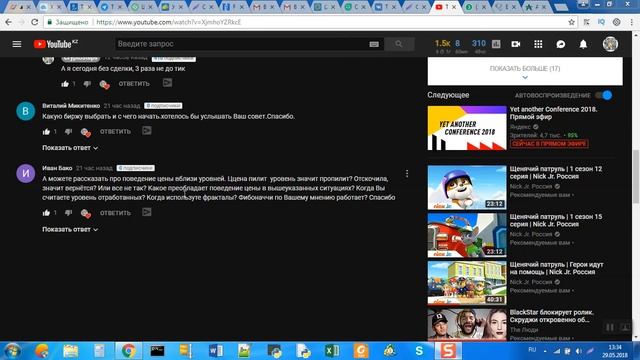
Task: Open Щенячий патруль 1 сезон 15 серия thumbnail
Action: [x=467, y=235]
